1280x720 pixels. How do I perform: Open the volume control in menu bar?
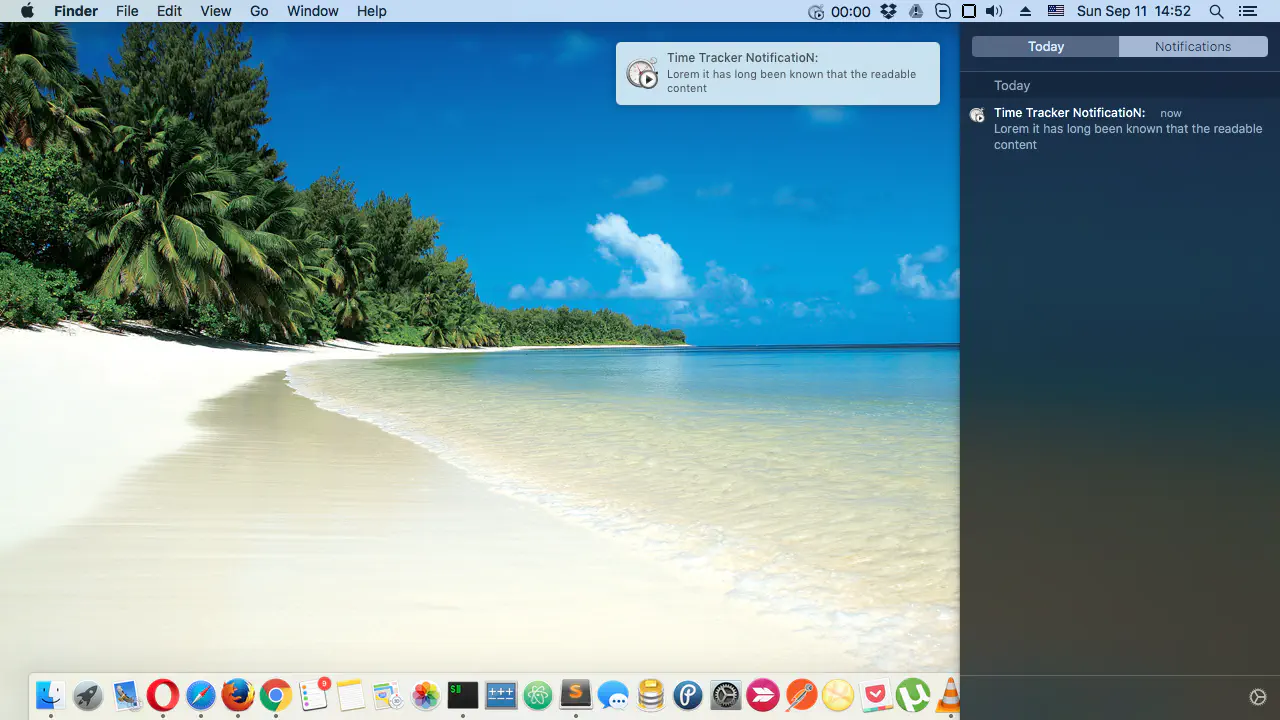[994, 12]
